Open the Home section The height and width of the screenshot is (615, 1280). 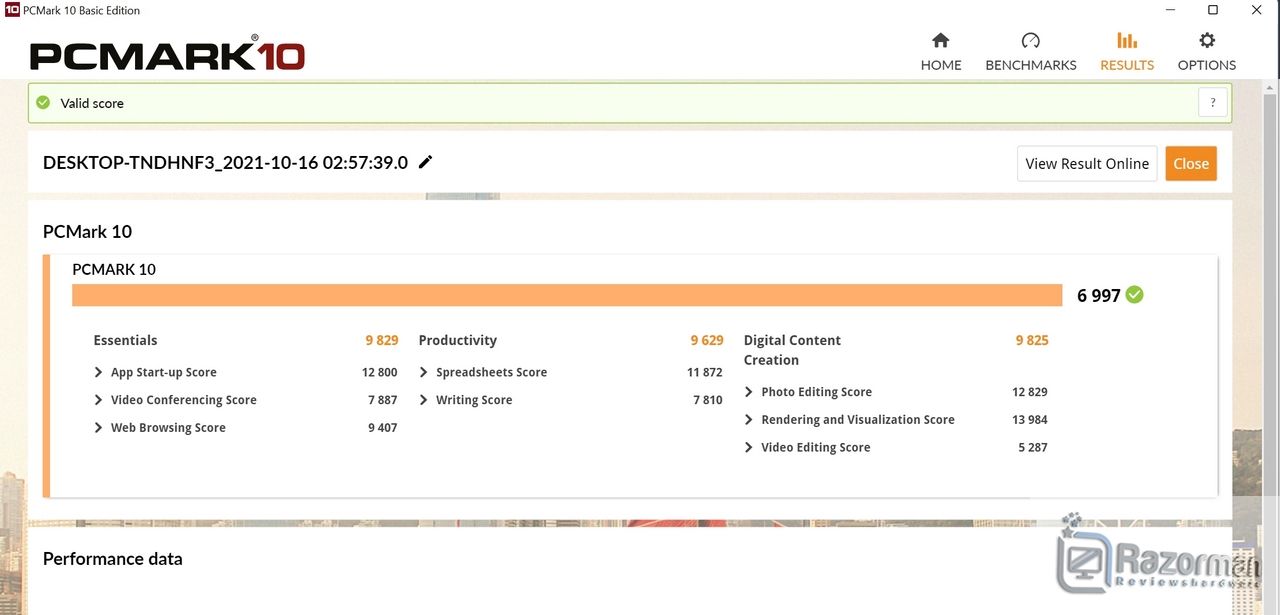coord(941,52)
